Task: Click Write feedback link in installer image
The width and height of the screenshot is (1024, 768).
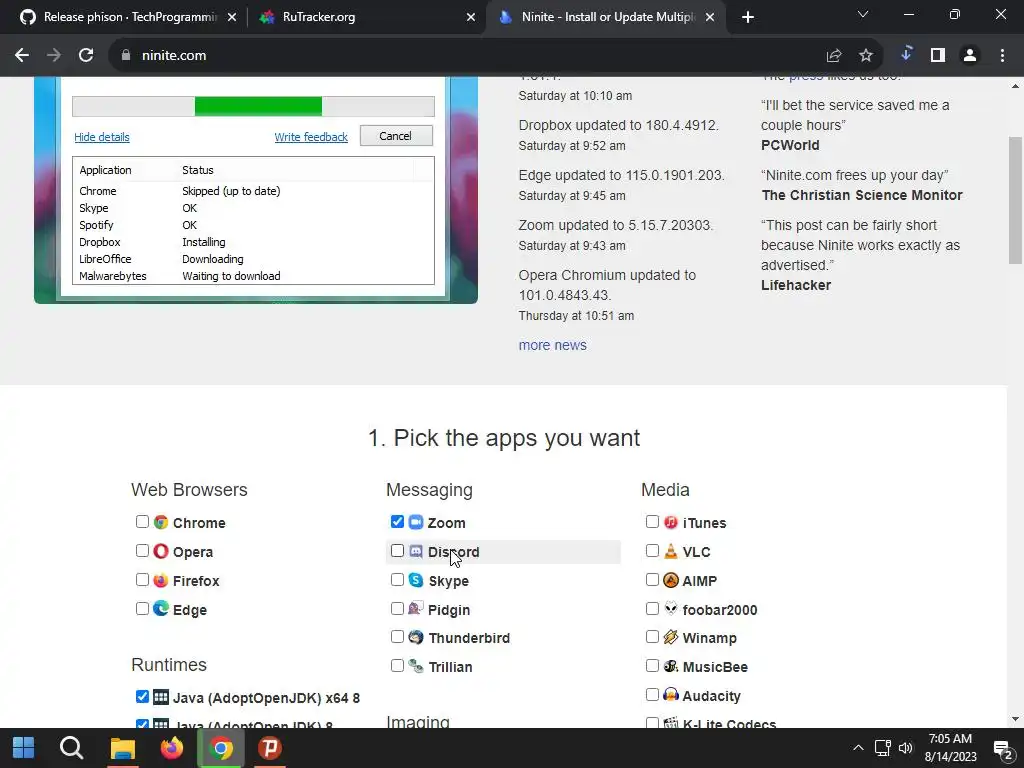Action: (x=311, y=136)
